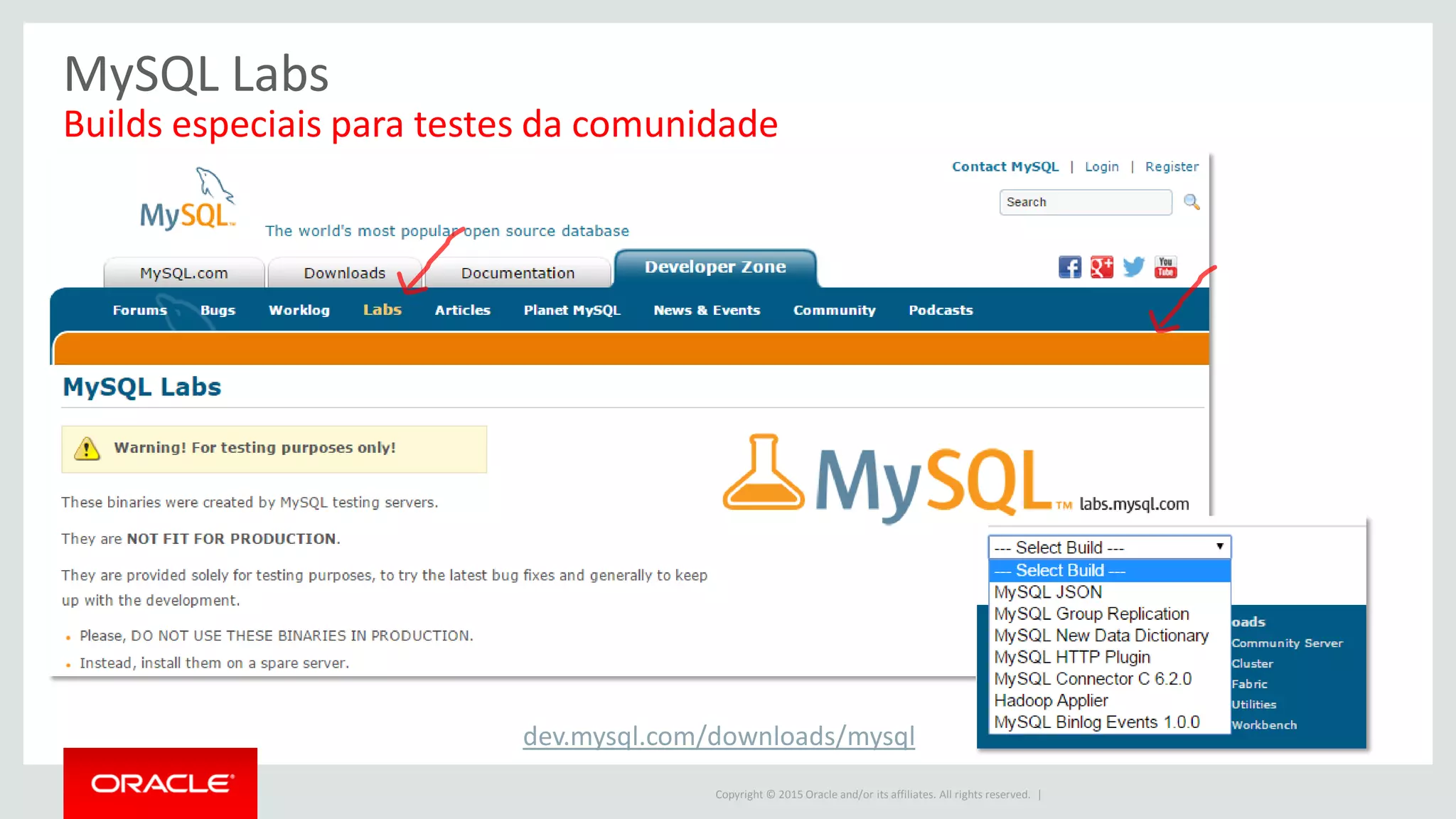This screenshot has height=819, width=1456.
Task: Click the 'These binaries were created' sentence
Action: (x=250, y=503)
